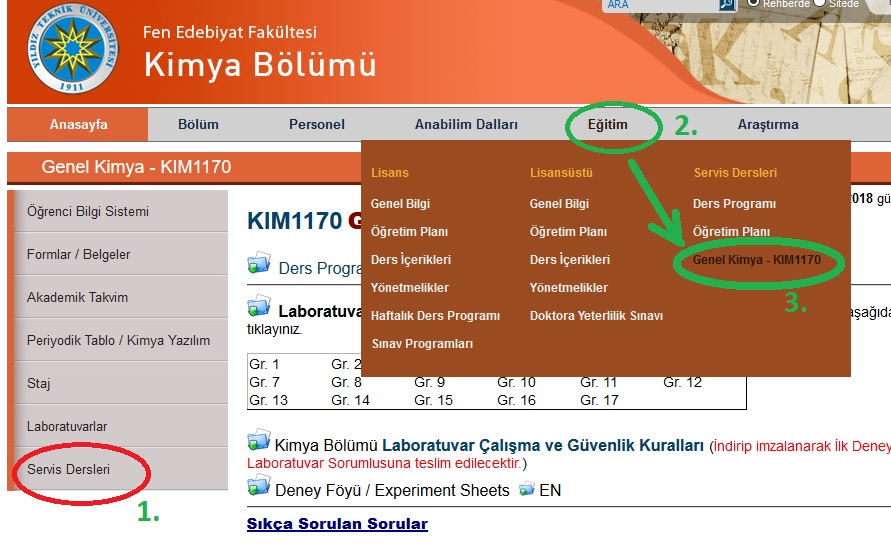891x545 pixels.
Task: Open the Personel dropdown menu
Action: [317, 125]
